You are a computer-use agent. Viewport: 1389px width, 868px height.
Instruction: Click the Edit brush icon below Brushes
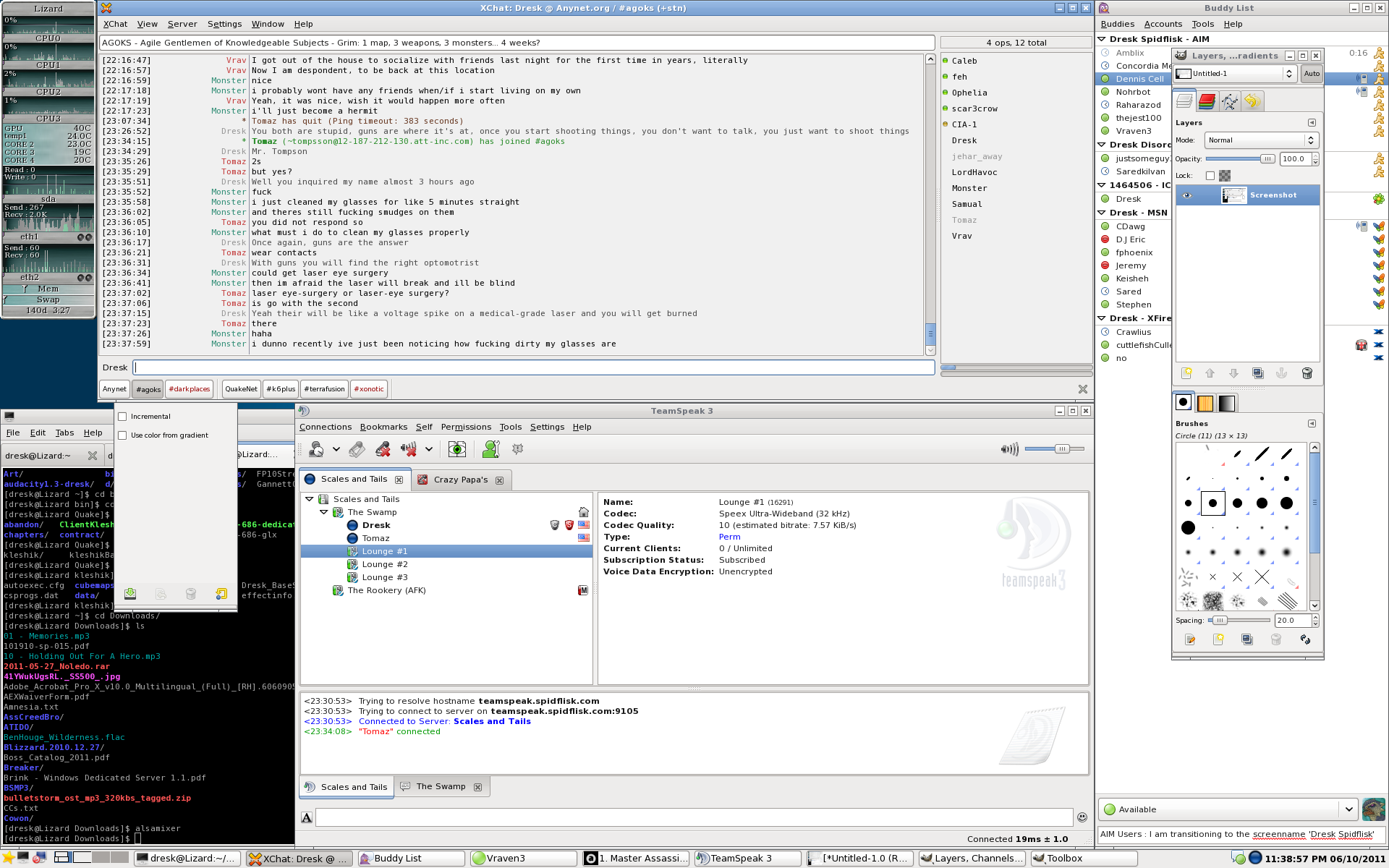[x=1190, y=639]
